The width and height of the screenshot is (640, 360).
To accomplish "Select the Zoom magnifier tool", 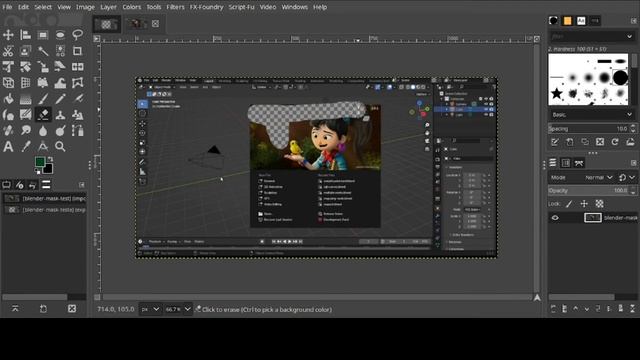I will click(60, 147).
